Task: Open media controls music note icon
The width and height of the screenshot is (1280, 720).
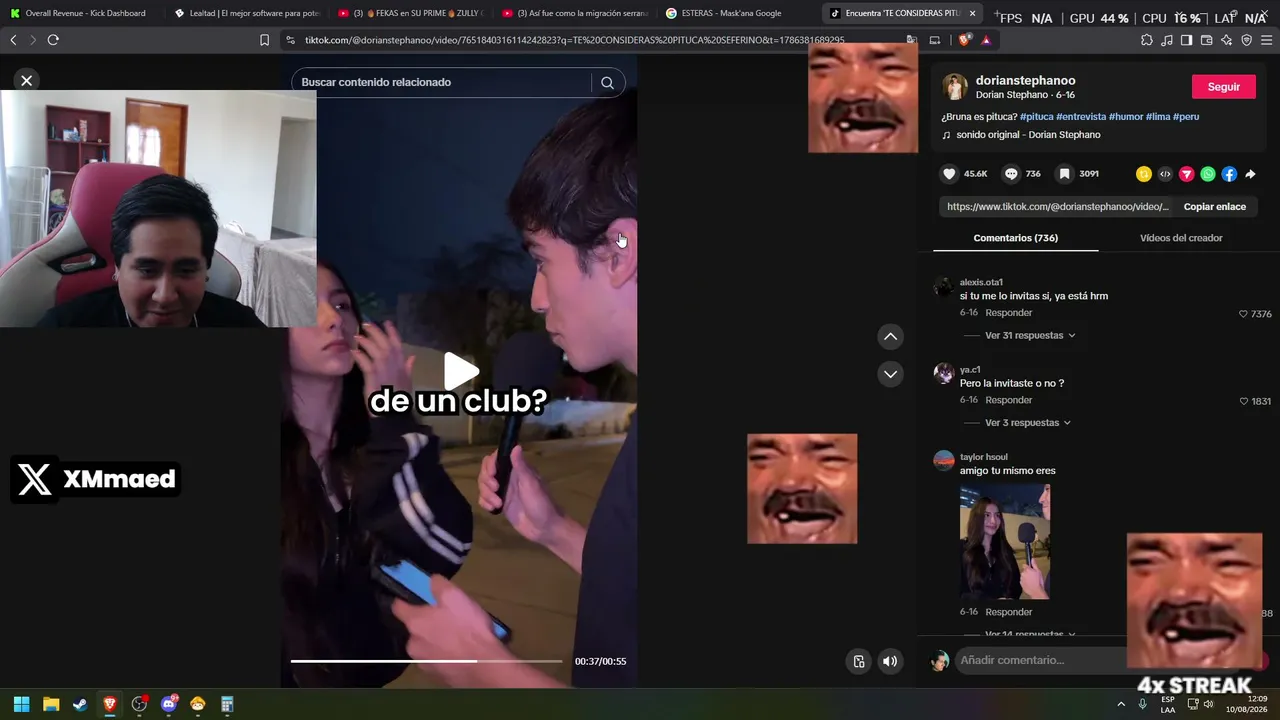Action: (x=1167, y=40)
